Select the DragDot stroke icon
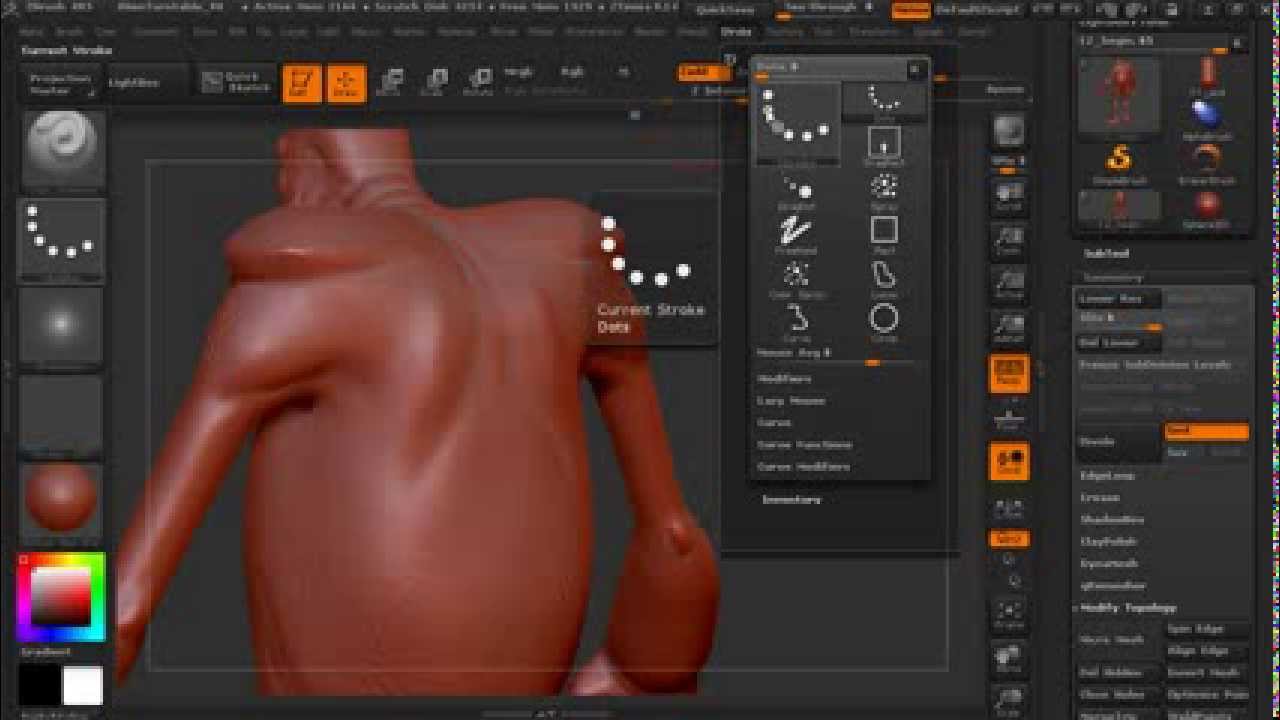This screenshot has width=1280, height=720. coord(797,191)
